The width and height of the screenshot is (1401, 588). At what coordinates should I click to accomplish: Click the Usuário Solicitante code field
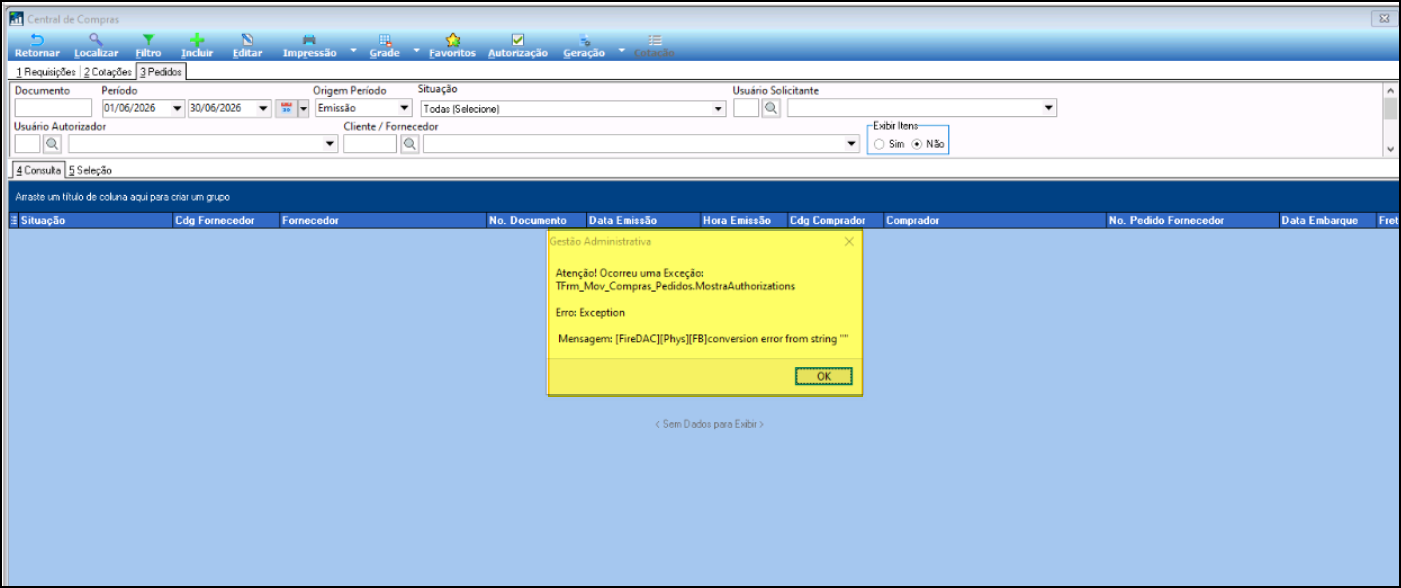746,108
